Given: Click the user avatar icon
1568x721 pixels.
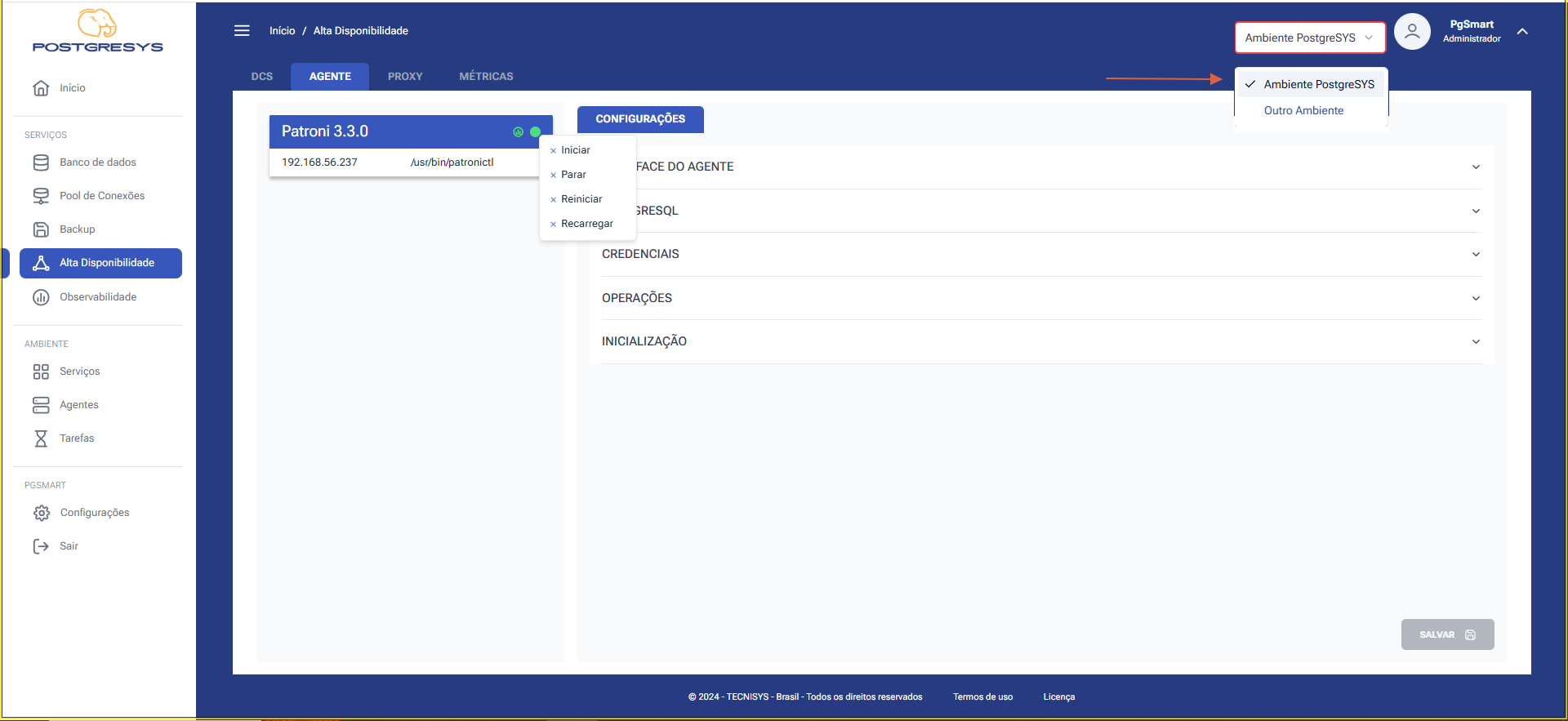Looking at the screenshot, I should [1412, 32].
